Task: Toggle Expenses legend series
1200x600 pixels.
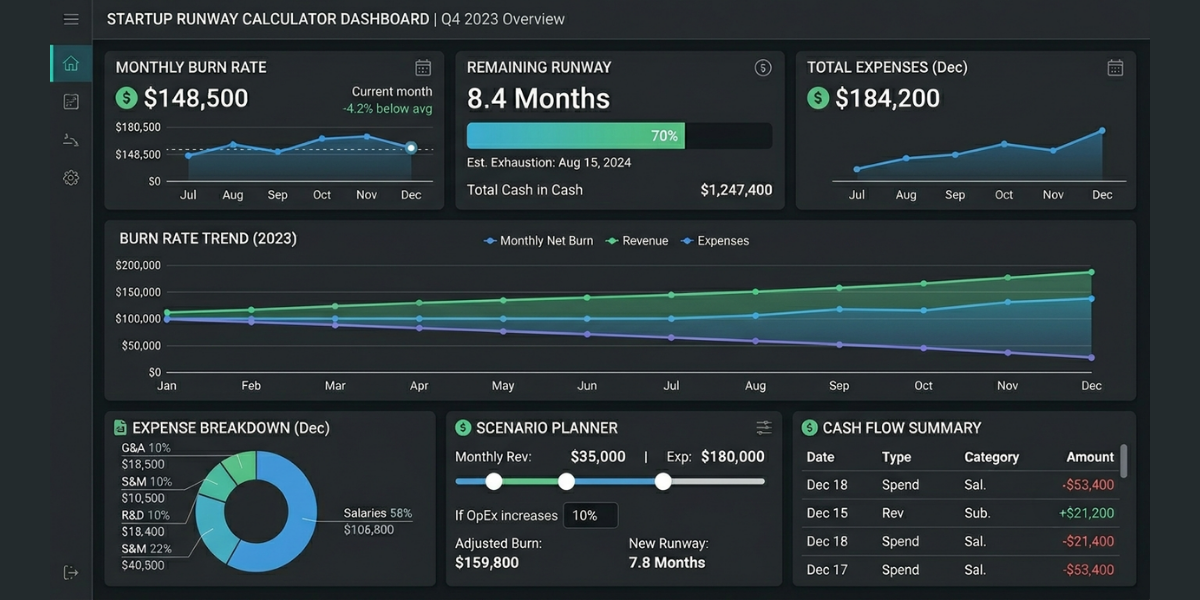Action: pos(714,241)
